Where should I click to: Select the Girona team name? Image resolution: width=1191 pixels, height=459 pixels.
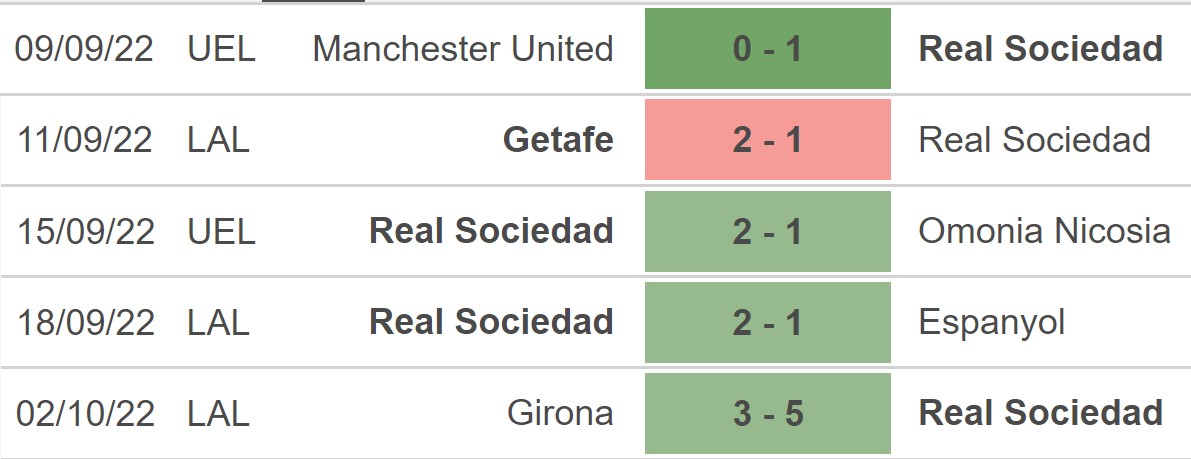point(560,413)
